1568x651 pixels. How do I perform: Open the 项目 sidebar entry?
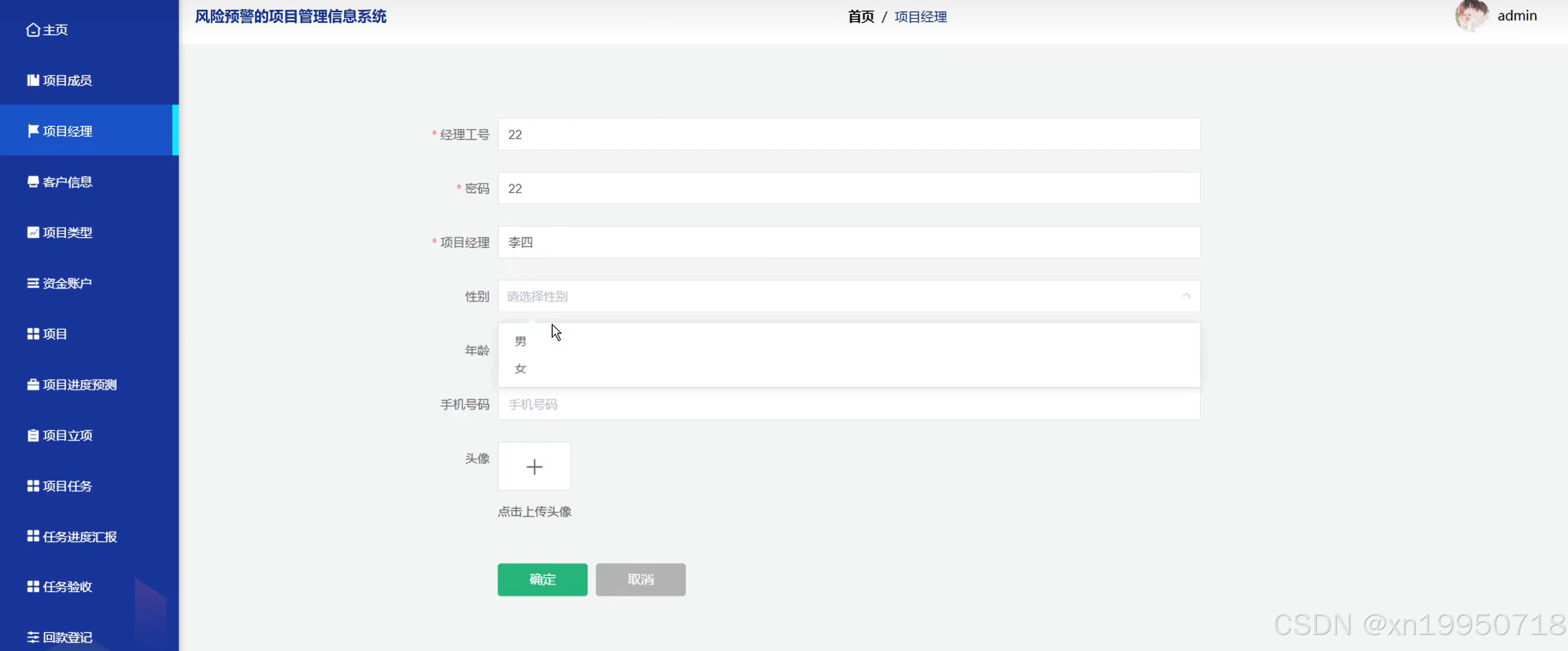pos(90,334)
